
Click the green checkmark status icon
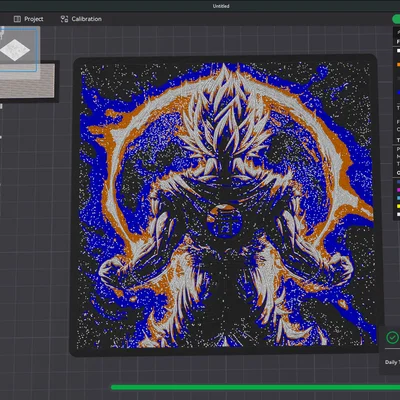(392, 338)
